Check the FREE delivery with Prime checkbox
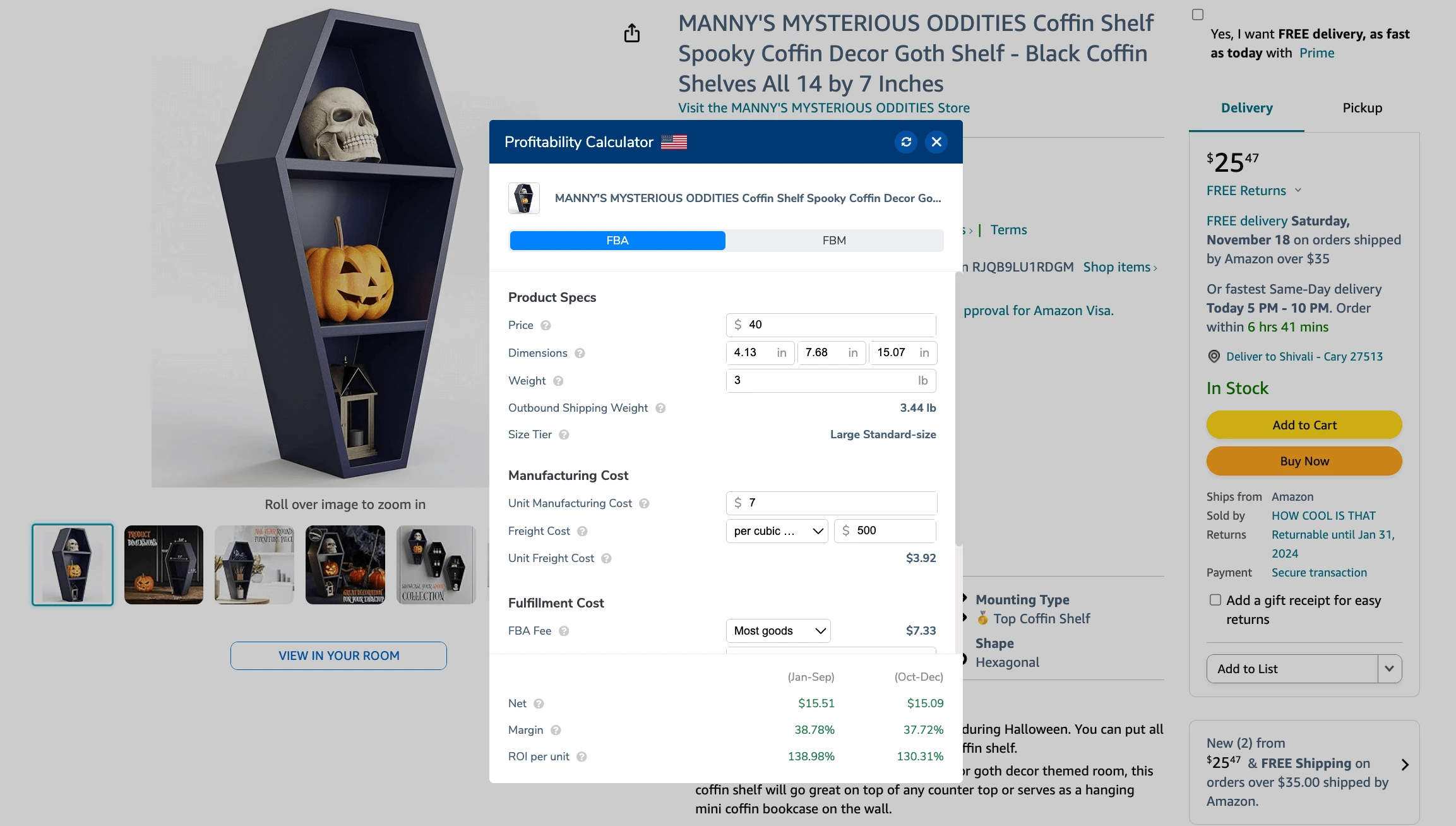The width and height of the screenshot is (1456, 826). tap(1198, 15)
